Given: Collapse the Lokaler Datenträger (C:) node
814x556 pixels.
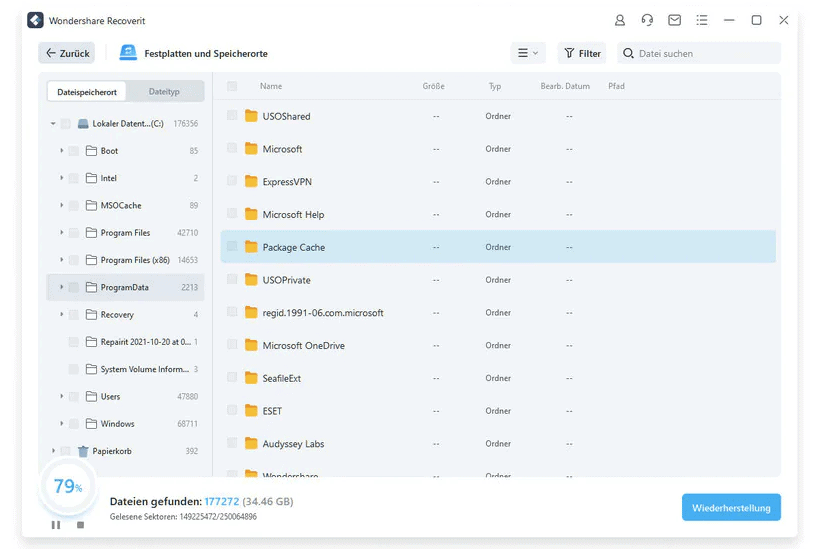Looking at the screenshot, I should [x=53, y=124].
